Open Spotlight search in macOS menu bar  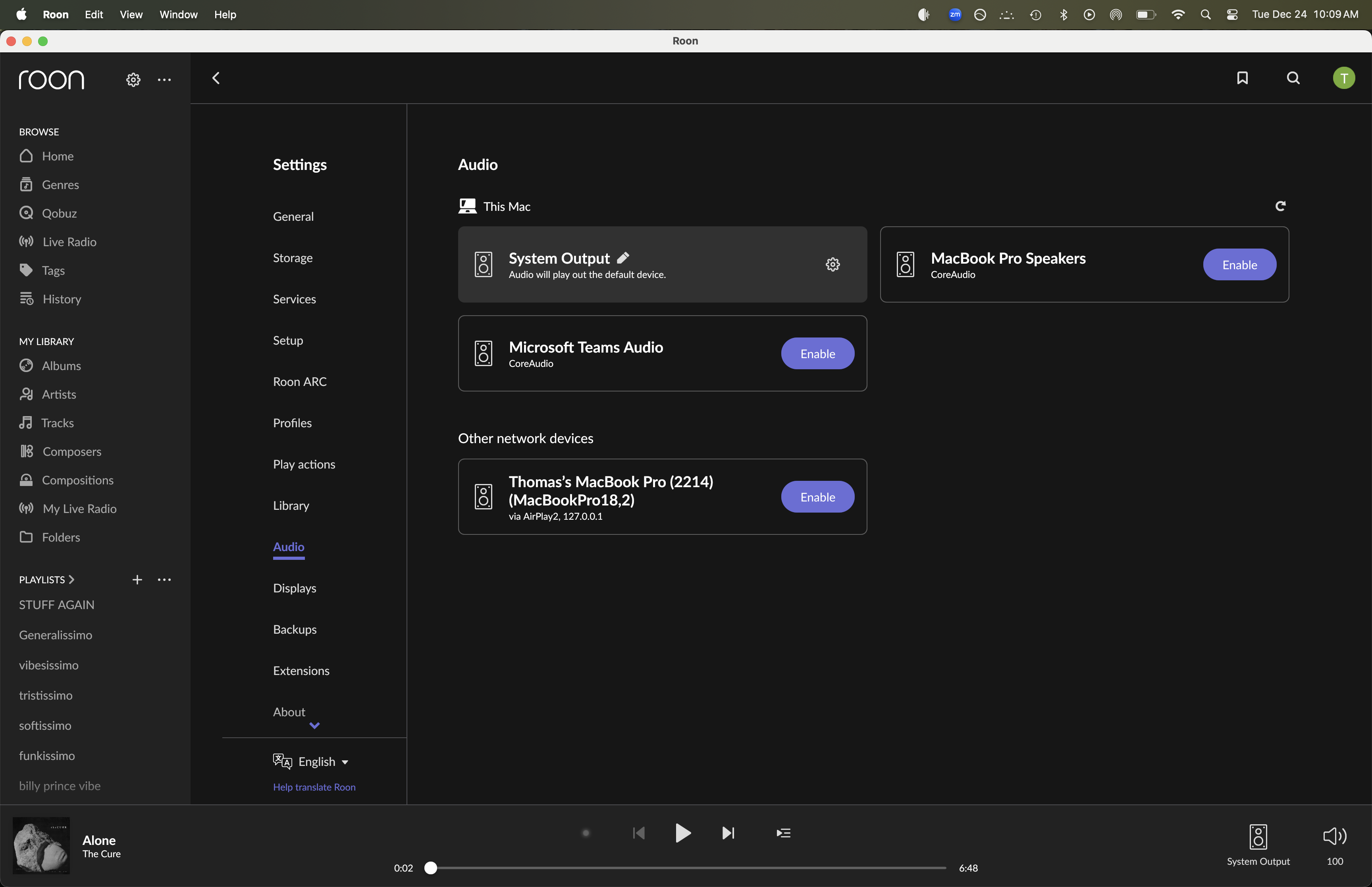1205,14
